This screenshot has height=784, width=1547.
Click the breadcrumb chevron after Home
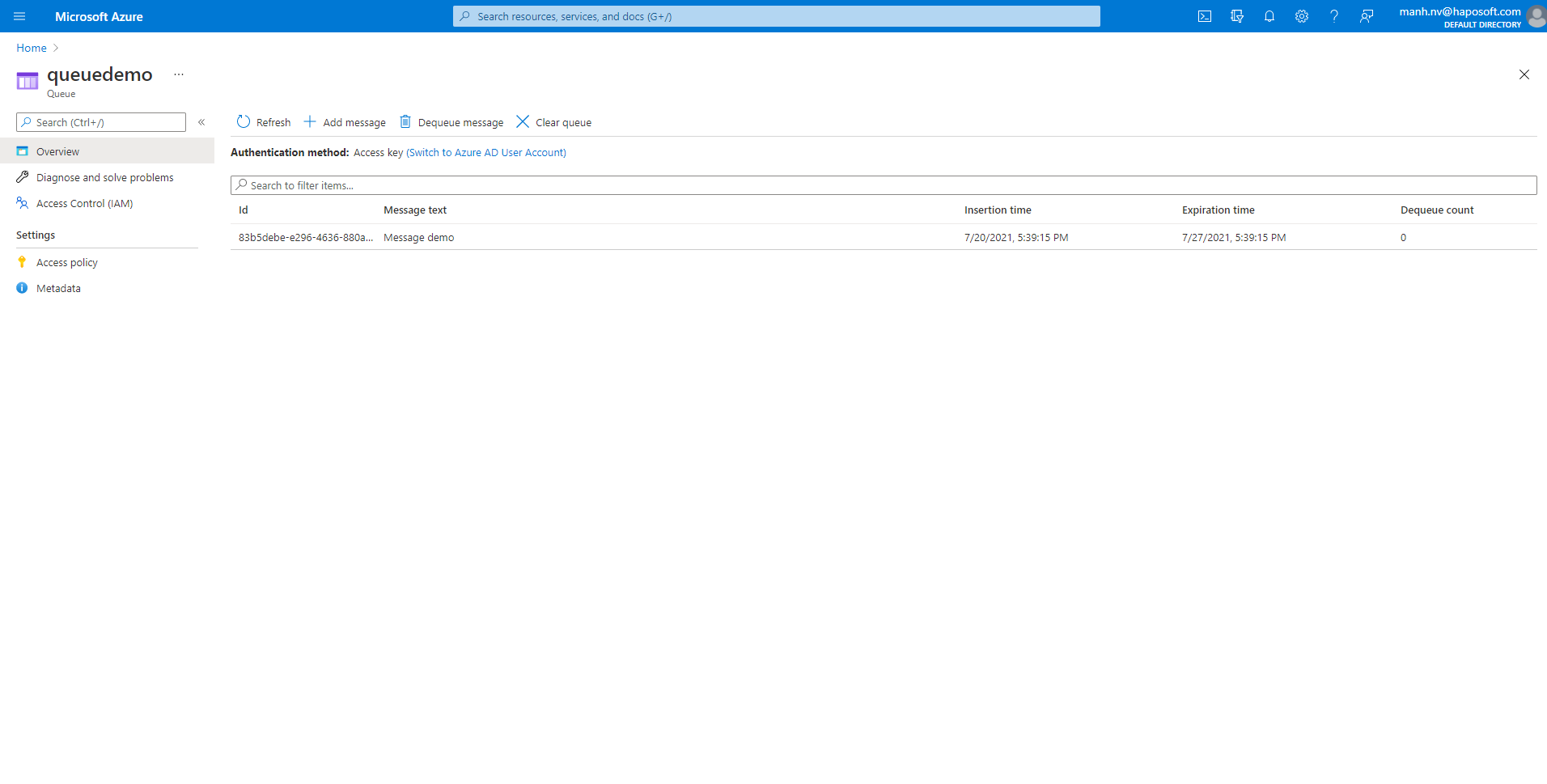56,48
